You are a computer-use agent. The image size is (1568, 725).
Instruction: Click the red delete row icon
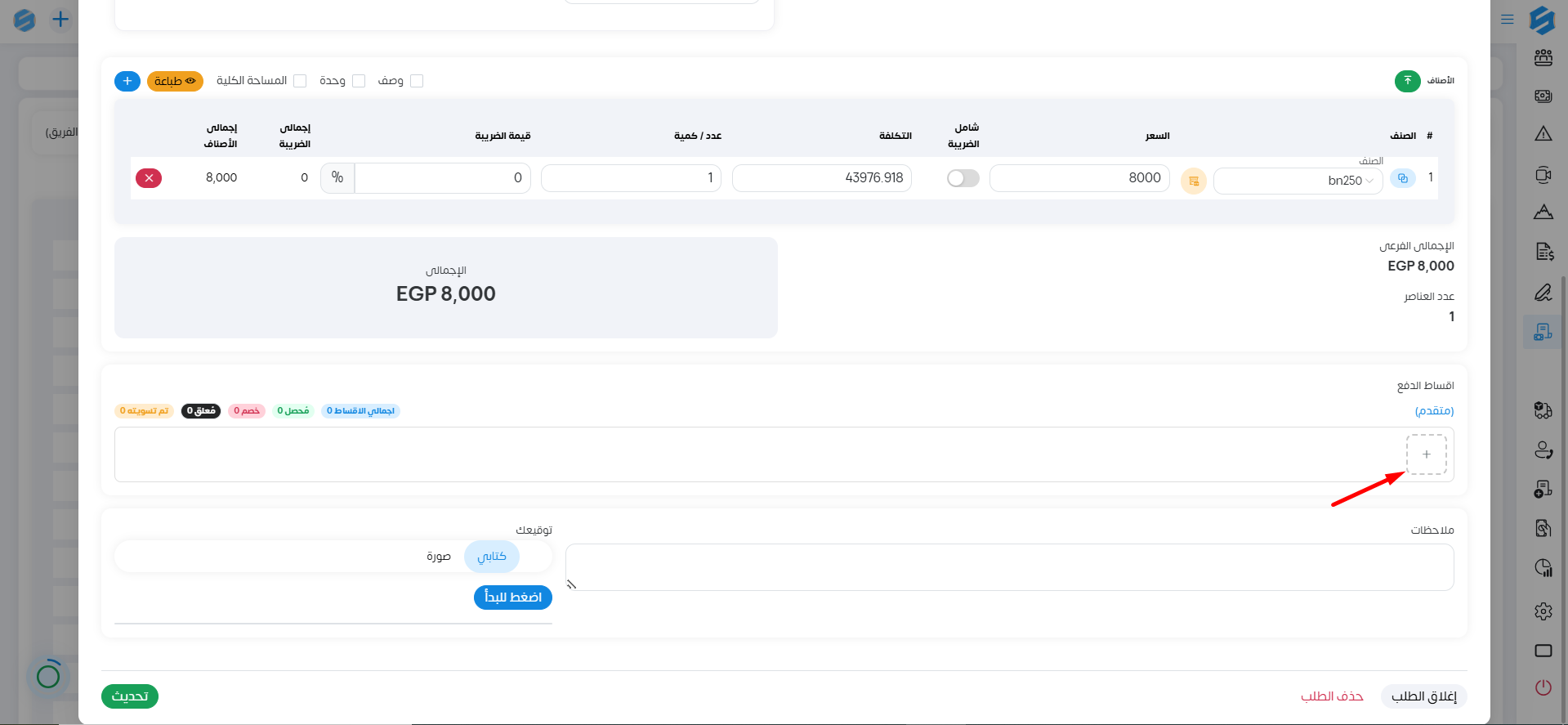pos(149,178)
